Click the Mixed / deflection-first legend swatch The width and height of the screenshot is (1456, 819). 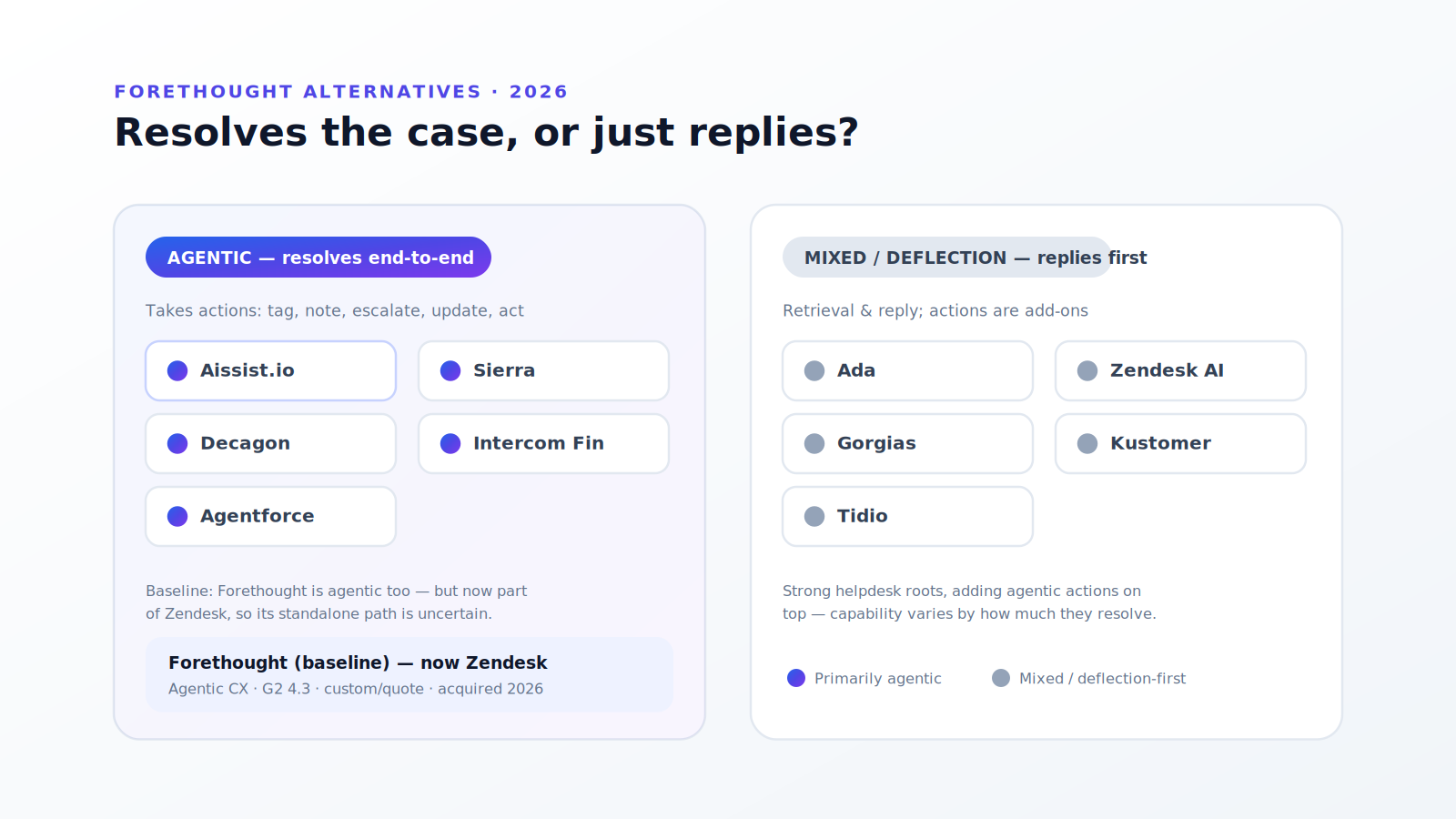coord(1001,678)
